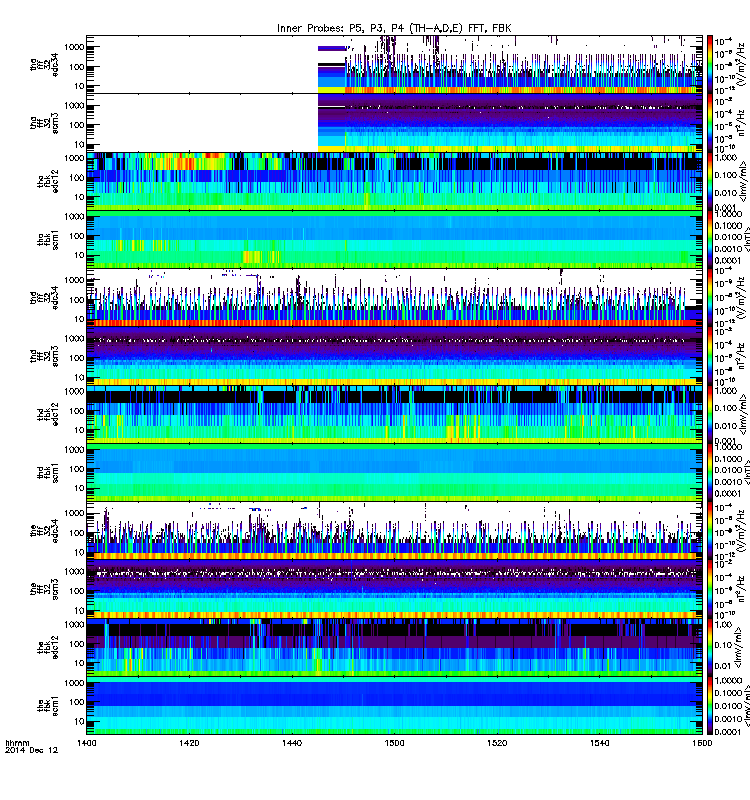
Task: Click the 'thd fbk scm1' panel label
Action: [48, 473]
